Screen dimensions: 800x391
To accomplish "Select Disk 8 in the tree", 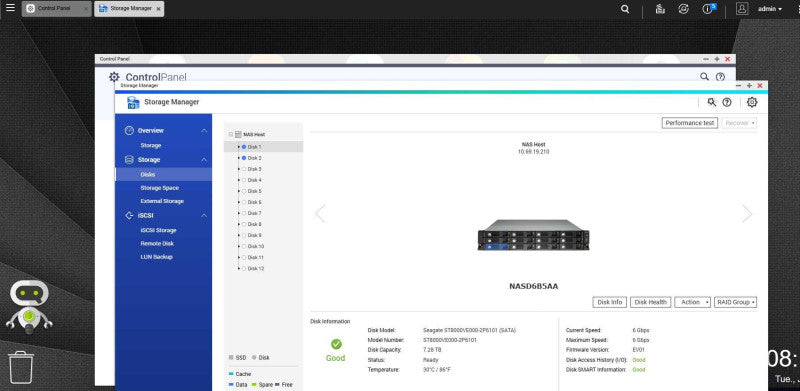I will pos(254,224).
